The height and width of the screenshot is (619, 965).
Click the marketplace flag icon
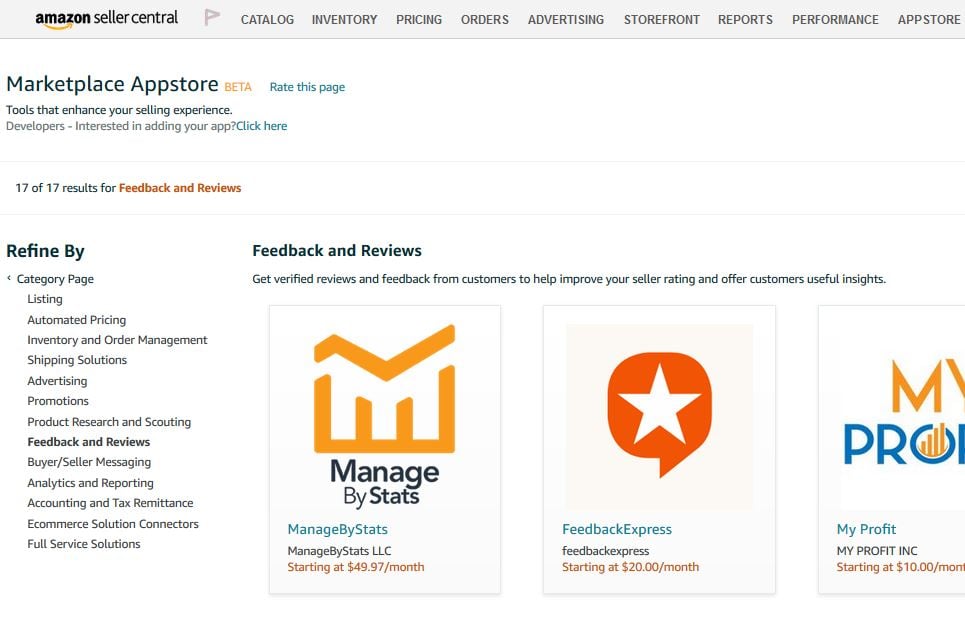pos(212,17)
